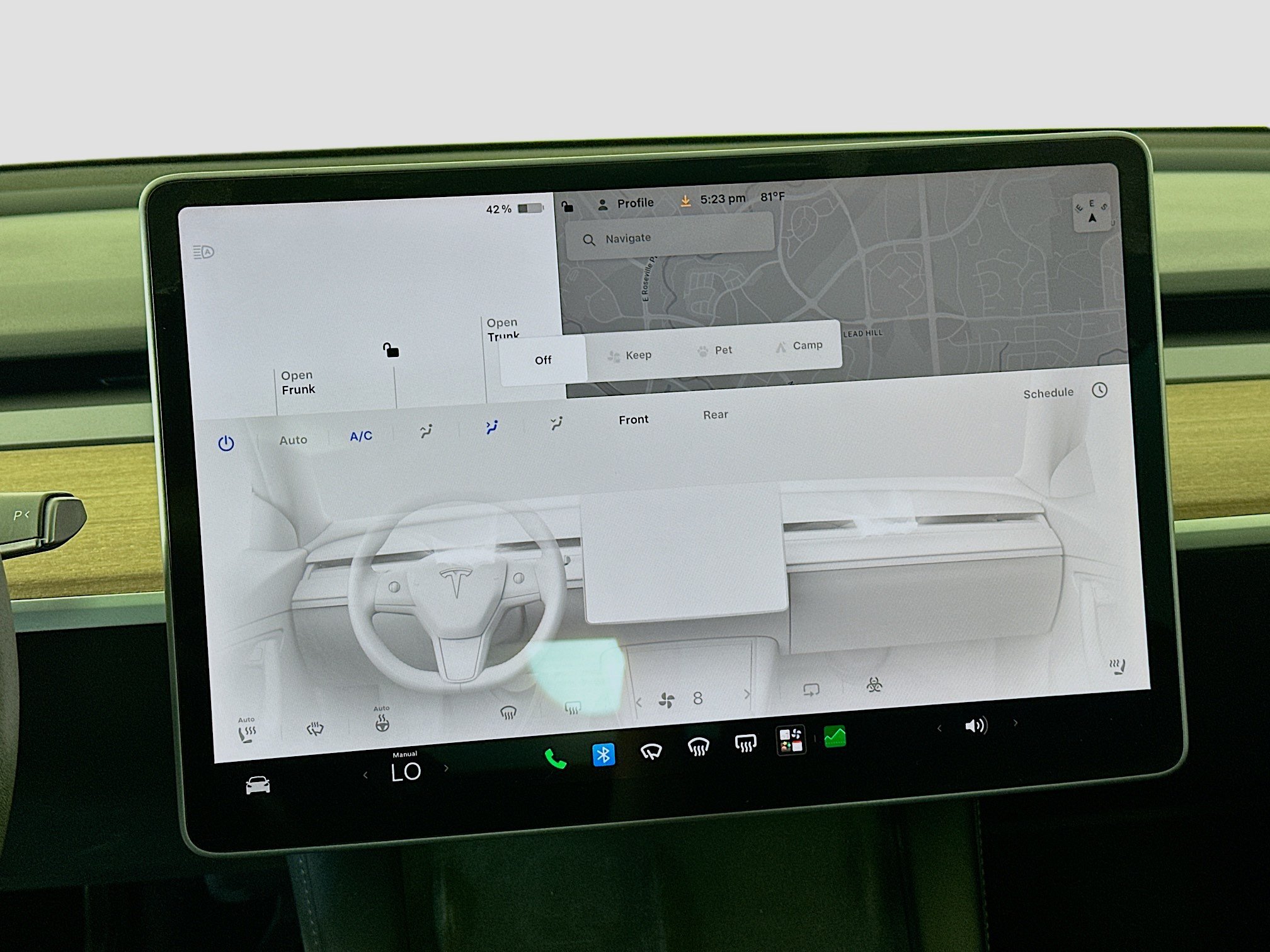Screen dimensions: 1270x952
Task: Tap the windshield wiper heater icon in climate panel
Action: click(315, 728)
